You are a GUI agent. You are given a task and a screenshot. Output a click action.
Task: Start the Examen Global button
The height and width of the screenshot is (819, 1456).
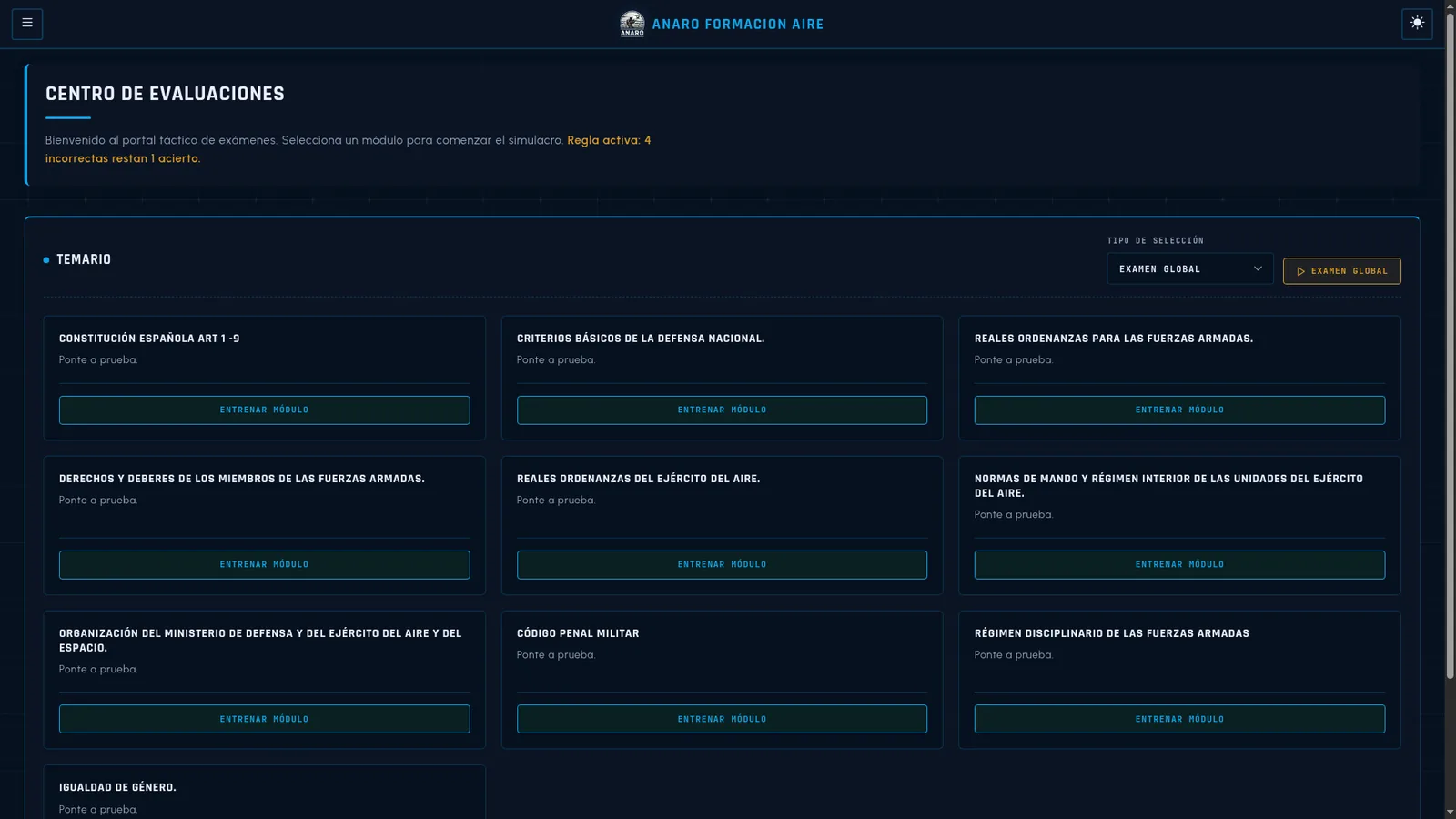coord(1341,271)
